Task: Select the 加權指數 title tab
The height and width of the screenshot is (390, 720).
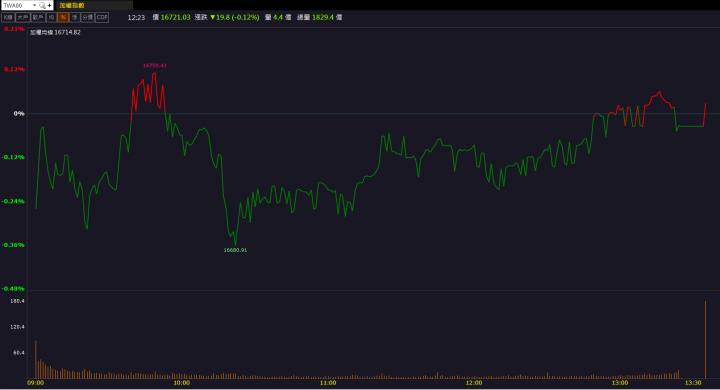Action: [x=72, y=6]
